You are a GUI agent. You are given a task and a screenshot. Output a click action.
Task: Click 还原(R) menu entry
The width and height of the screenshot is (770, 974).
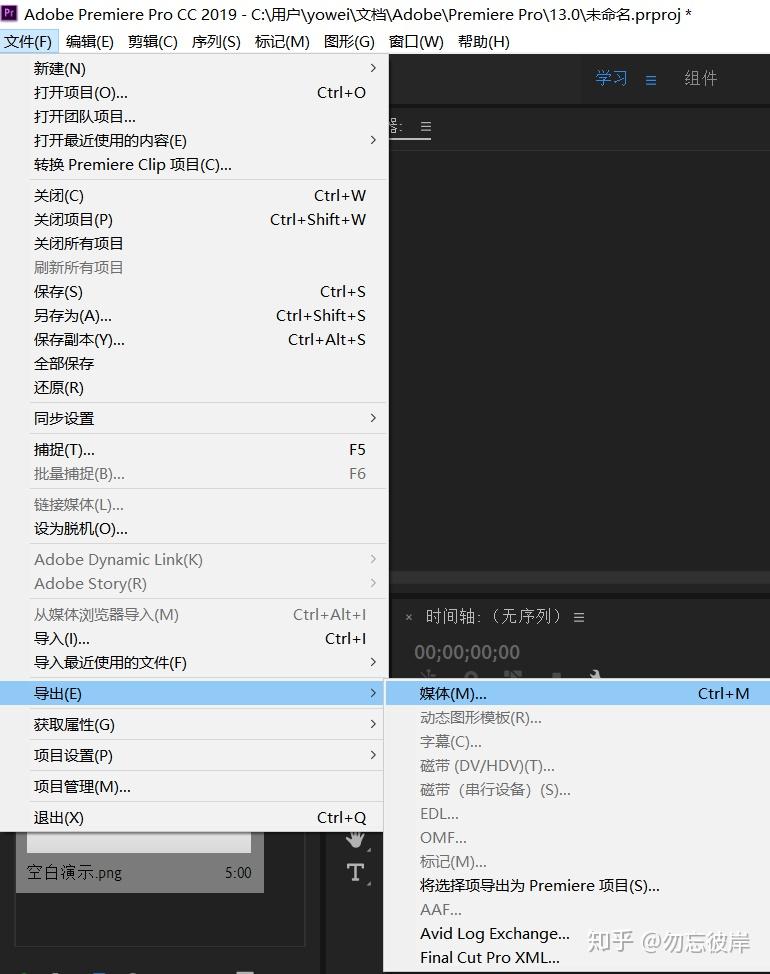pos(194,388)
